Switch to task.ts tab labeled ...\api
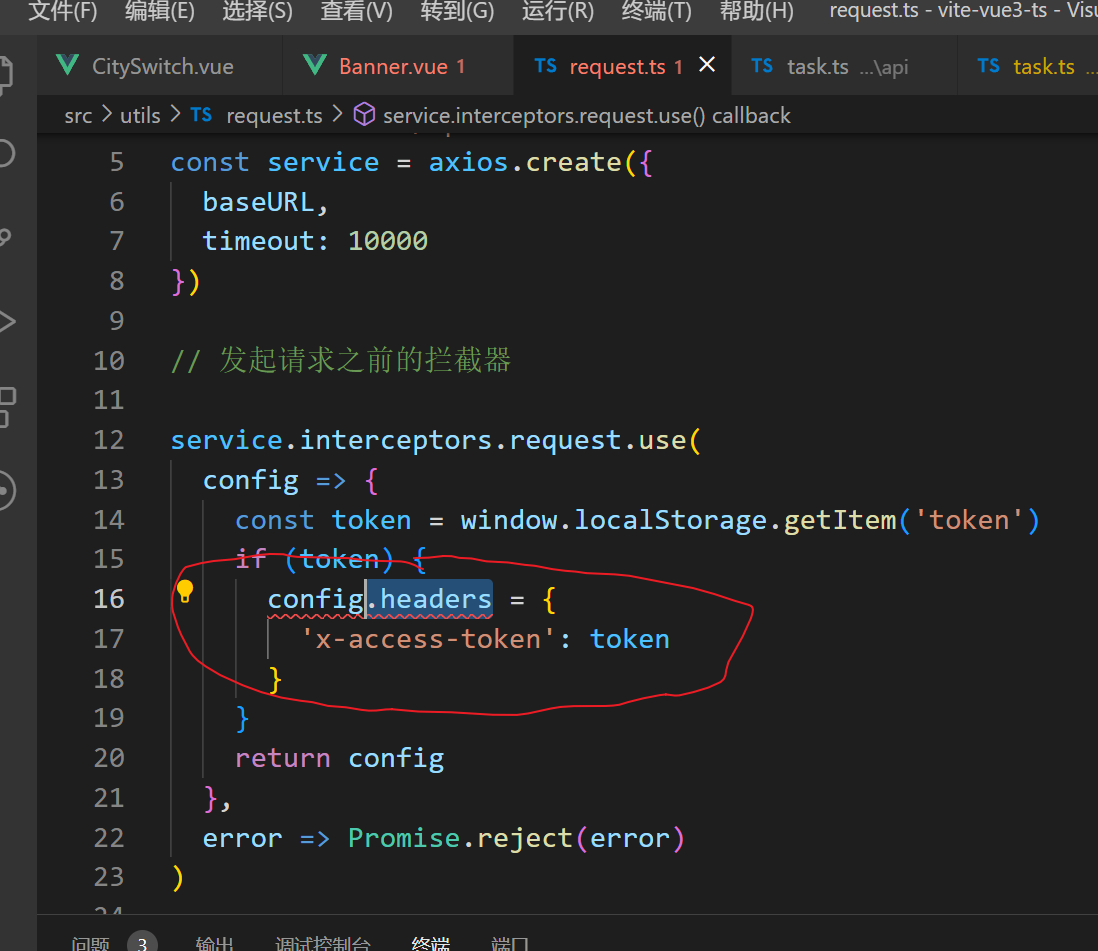The width and height of the screenshot is (1098, 951). coord(844,67)
